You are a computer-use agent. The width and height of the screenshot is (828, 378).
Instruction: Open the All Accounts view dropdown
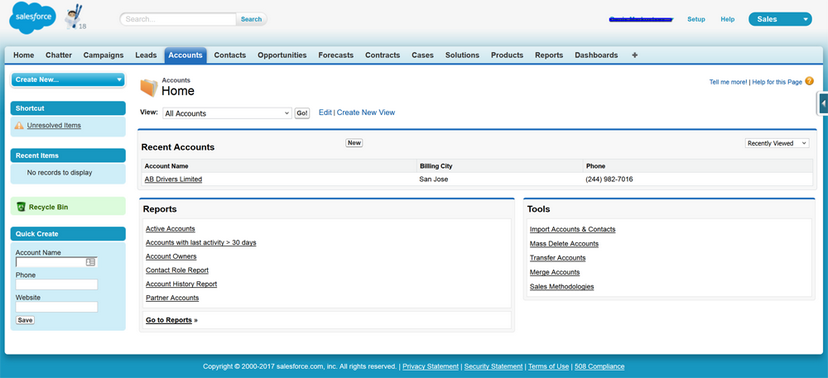pos(227,114)
